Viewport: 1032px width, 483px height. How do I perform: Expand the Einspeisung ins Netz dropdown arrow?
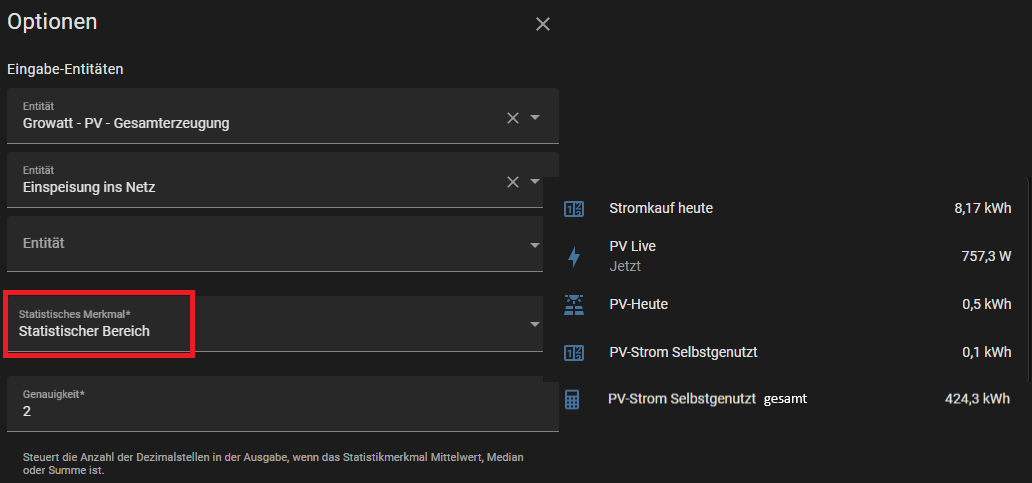535,181
